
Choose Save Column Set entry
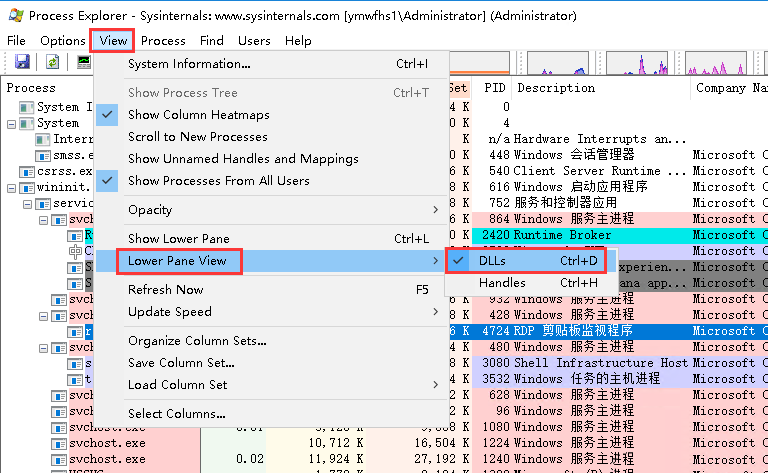(x=272, y=363)
